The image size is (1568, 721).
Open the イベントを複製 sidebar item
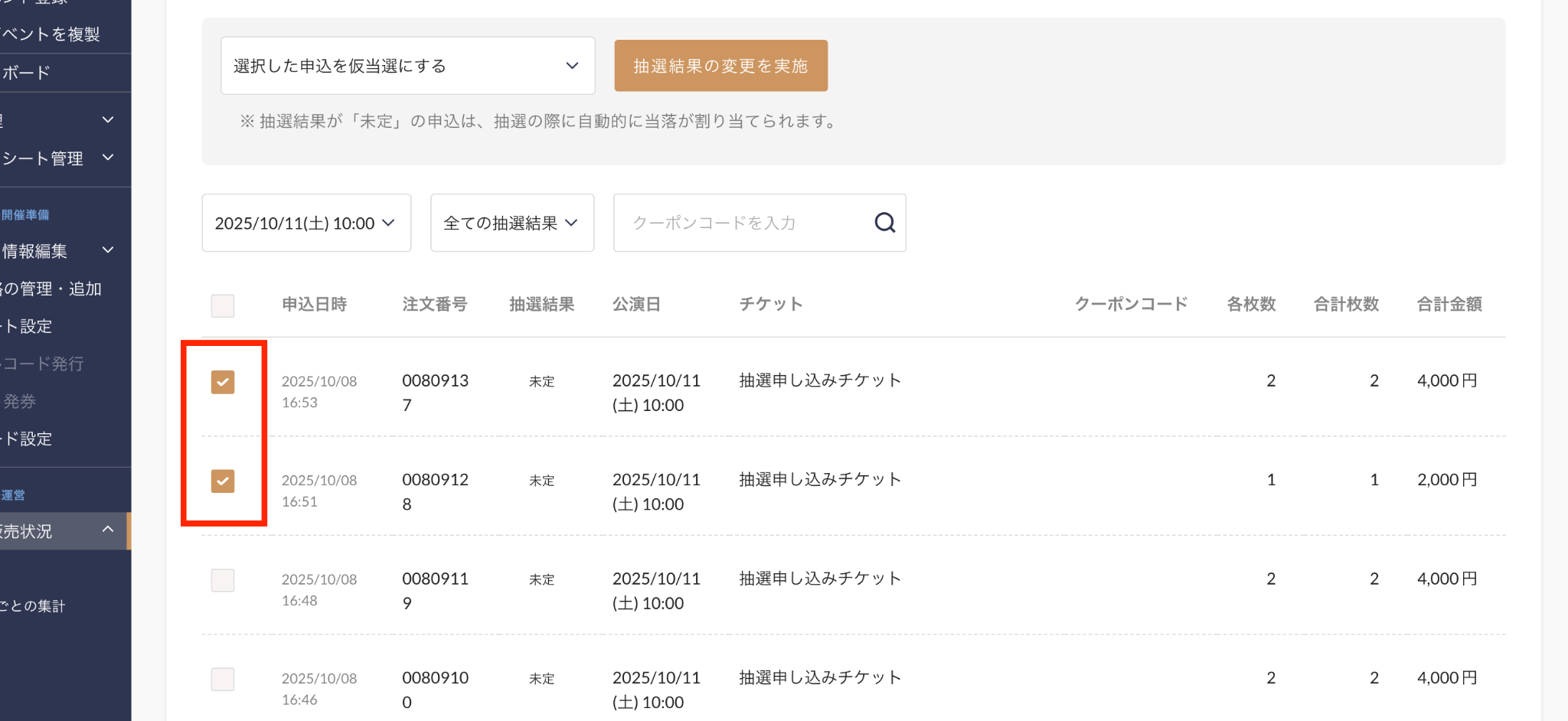(51, 34)
